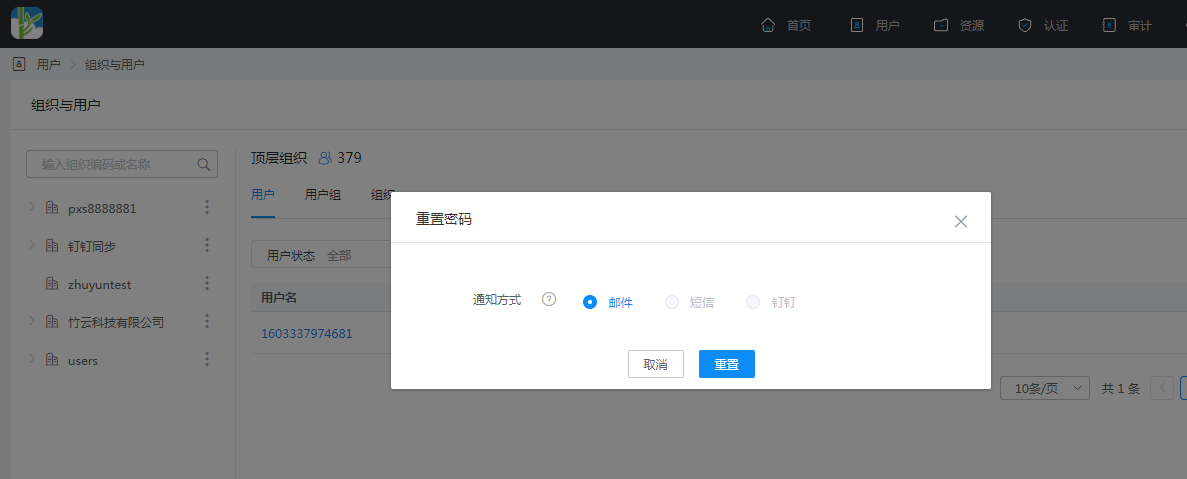Select 竹云科技有限公司 in organization tree

(116, 322)
